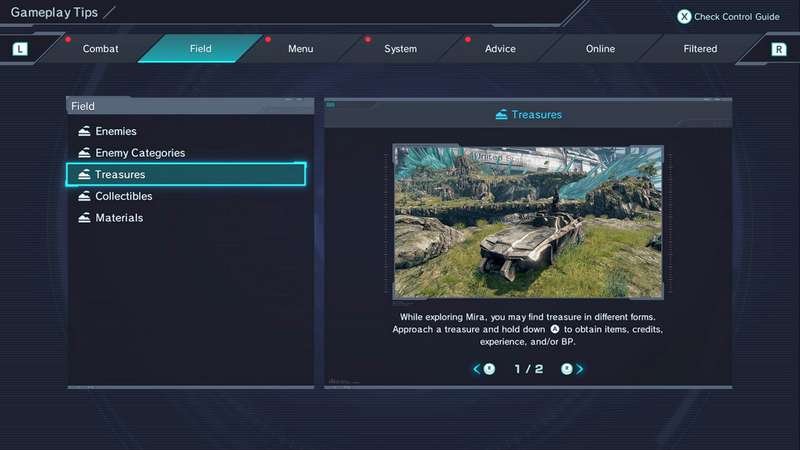Click the red notification dot beside Combat
Image resolution: width=800 pixels, height=450 pixels.
coord(67,40)
